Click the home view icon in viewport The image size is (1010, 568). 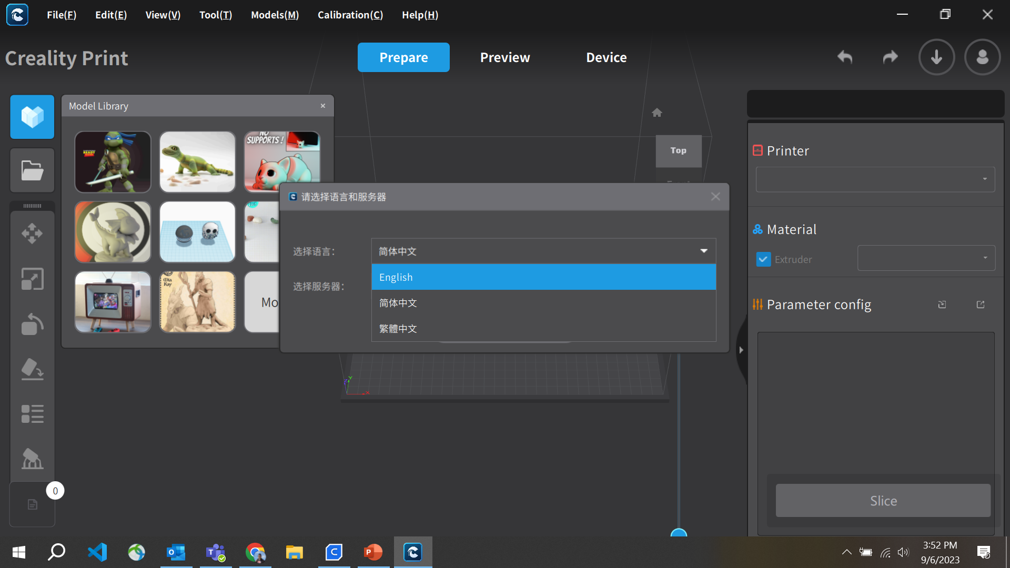click(656, 113)
